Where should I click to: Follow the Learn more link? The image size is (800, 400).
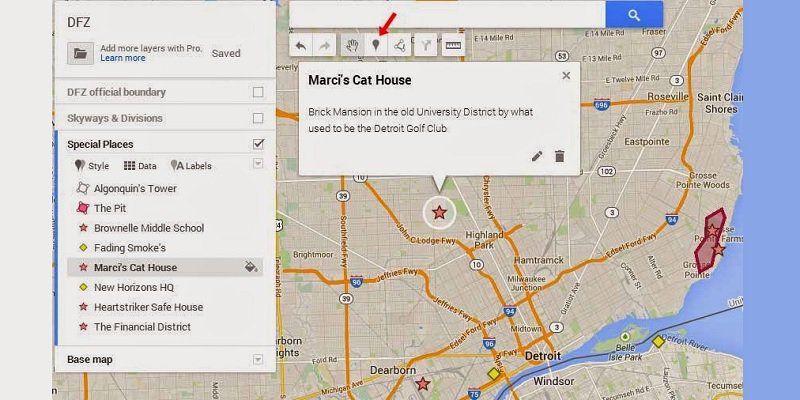[x=122, y=58]
